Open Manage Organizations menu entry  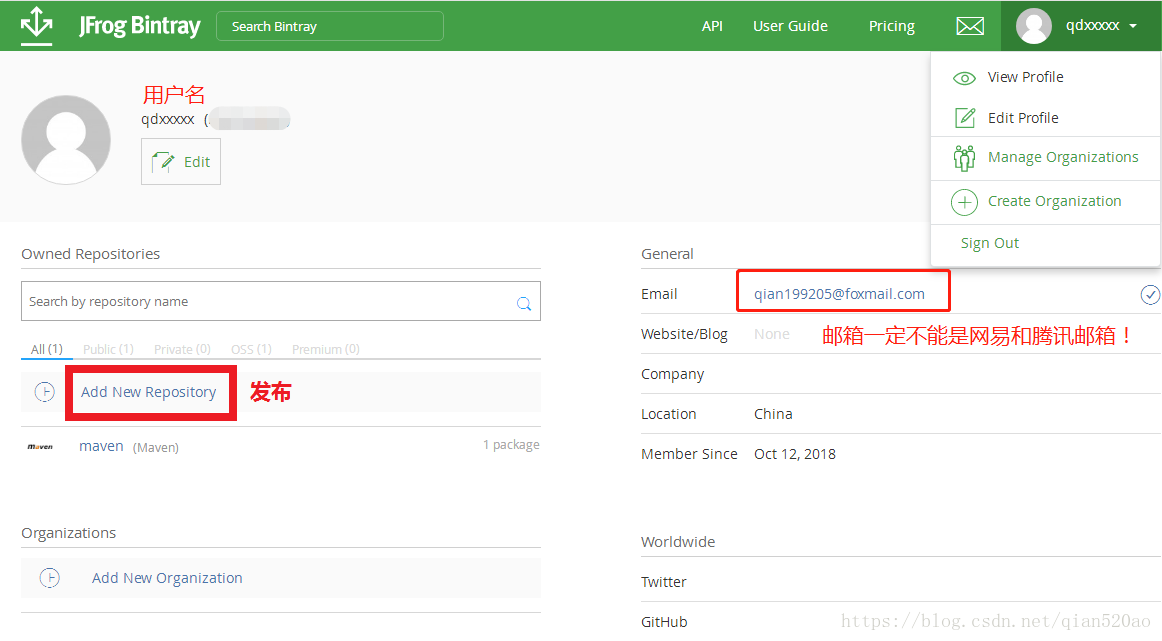[x=1063, y=157]
